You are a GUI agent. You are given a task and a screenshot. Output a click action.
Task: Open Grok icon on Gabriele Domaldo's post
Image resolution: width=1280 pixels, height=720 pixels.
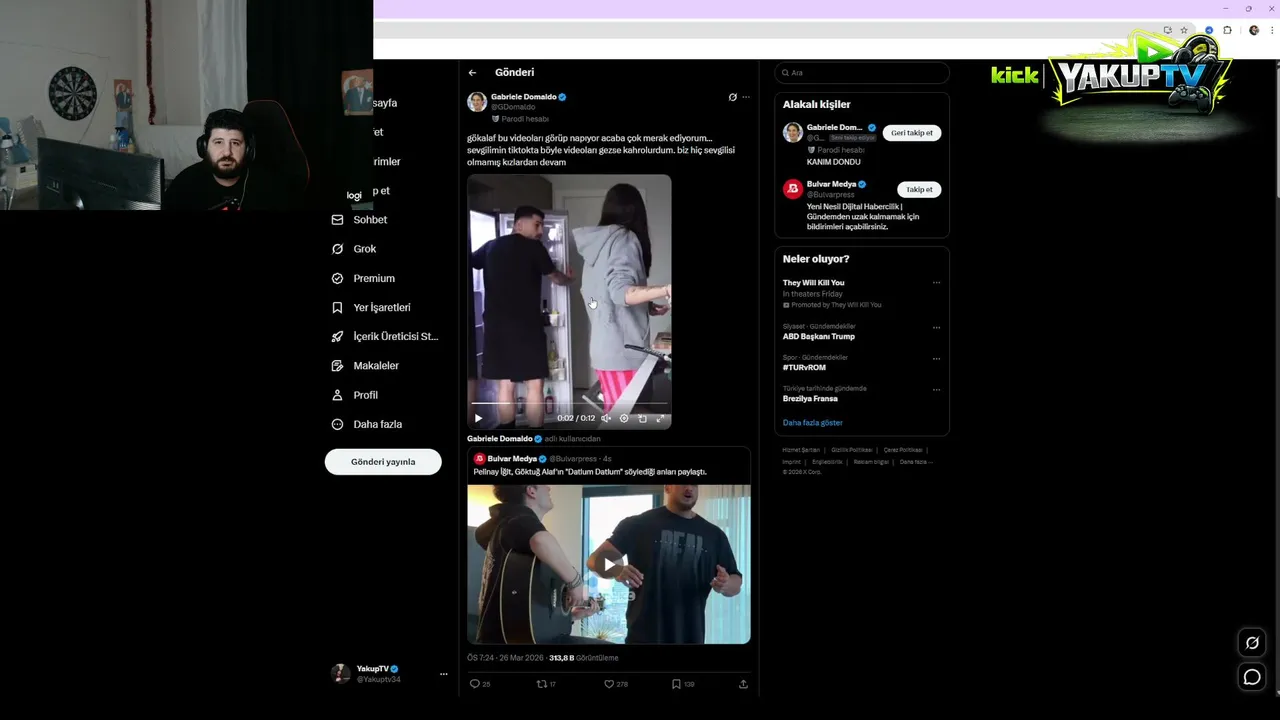click(732, 97)
